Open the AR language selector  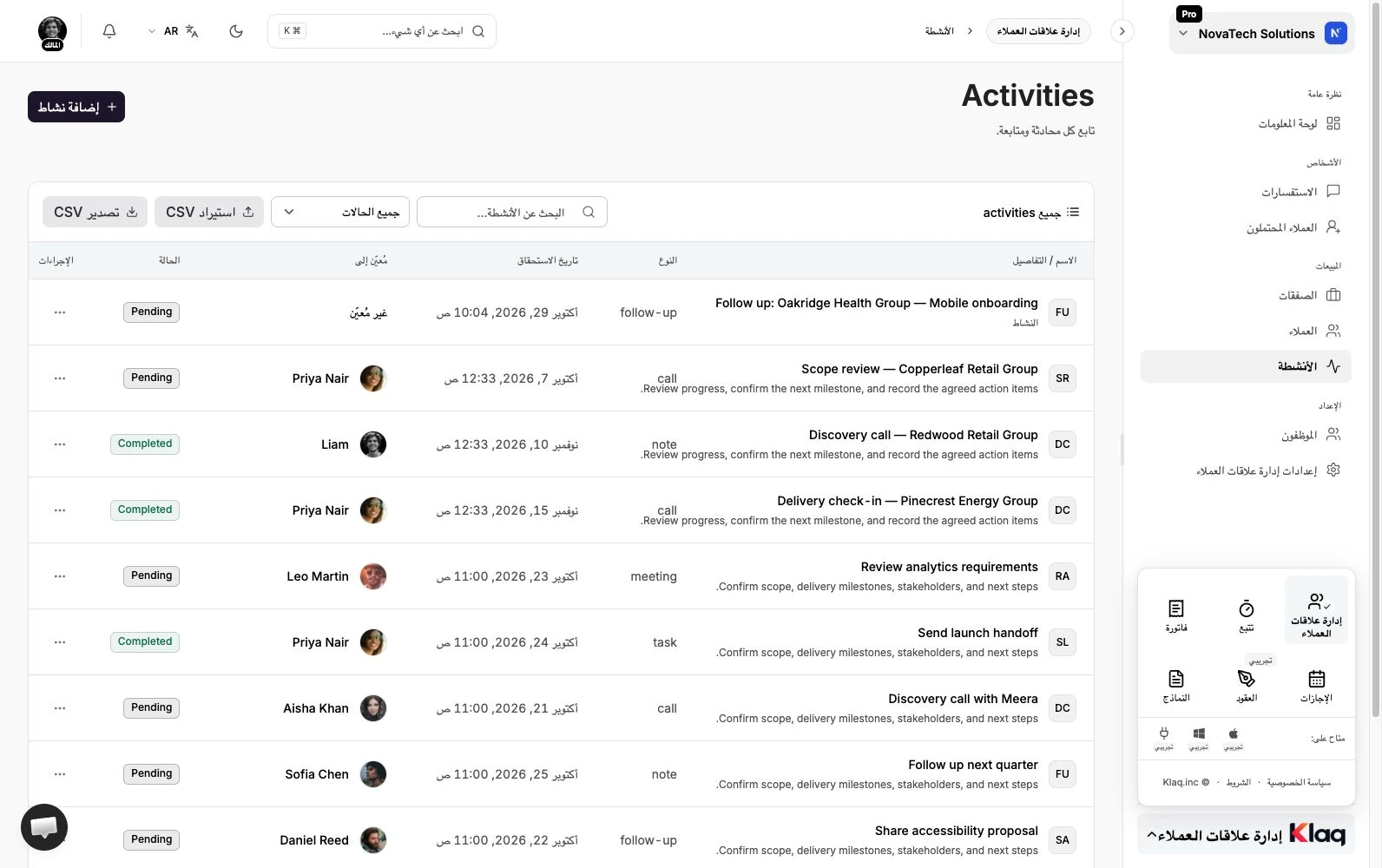tap(174, 31)
